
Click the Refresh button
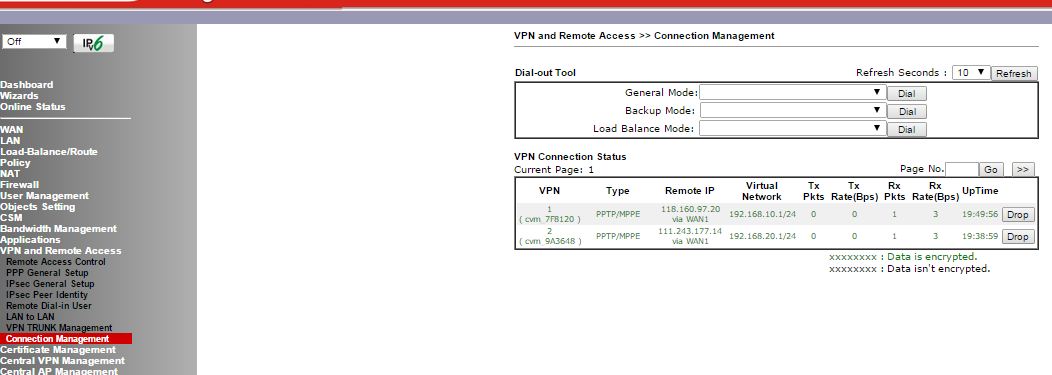pos(1014,74)
